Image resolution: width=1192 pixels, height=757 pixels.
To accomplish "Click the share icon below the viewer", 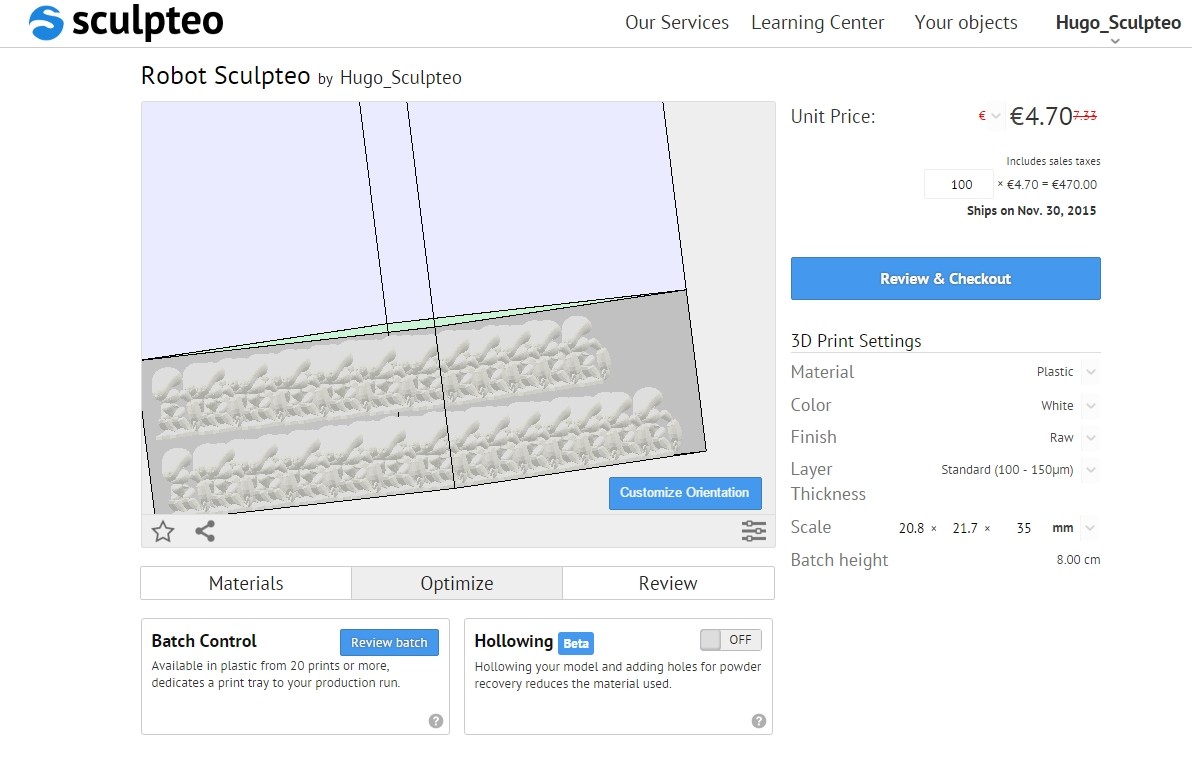I will [204, 531].
